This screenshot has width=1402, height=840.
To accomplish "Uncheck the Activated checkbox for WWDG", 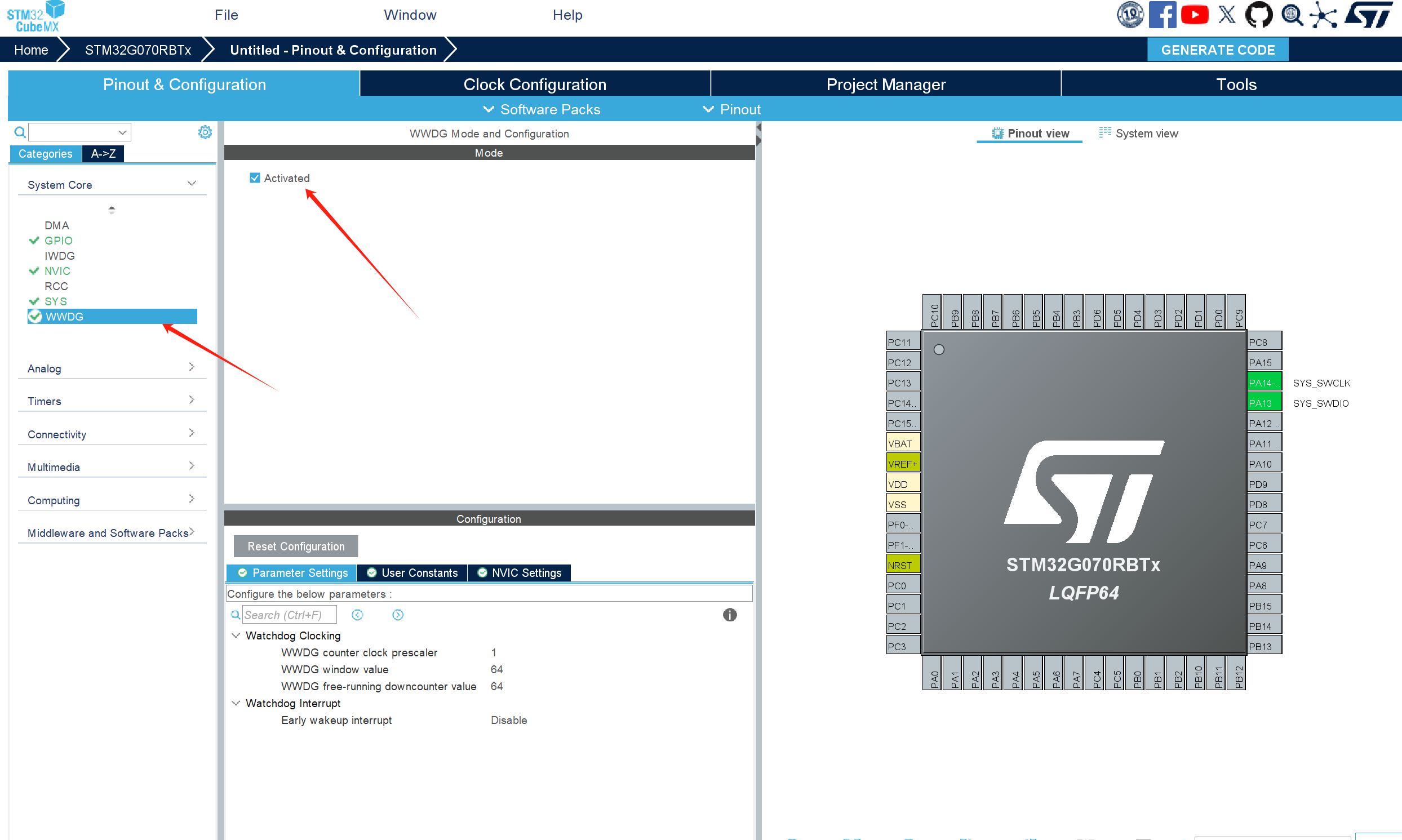I will (255, 178).
